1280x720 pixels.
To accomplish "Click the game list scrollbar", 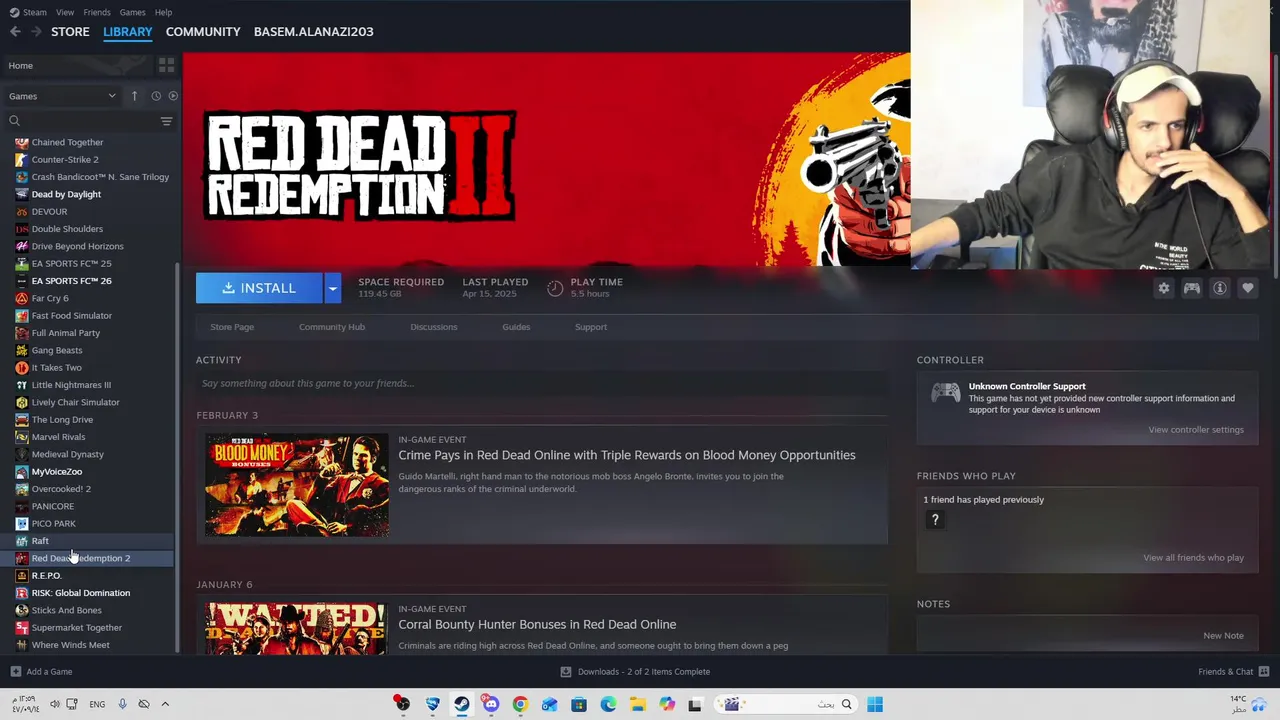I will 178,458.
